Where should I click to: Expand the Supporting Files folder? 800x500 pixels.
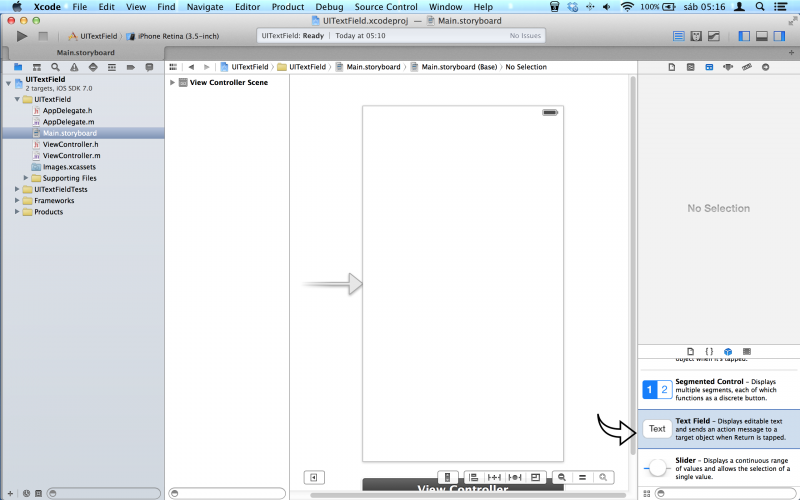[x=26, y=178]
